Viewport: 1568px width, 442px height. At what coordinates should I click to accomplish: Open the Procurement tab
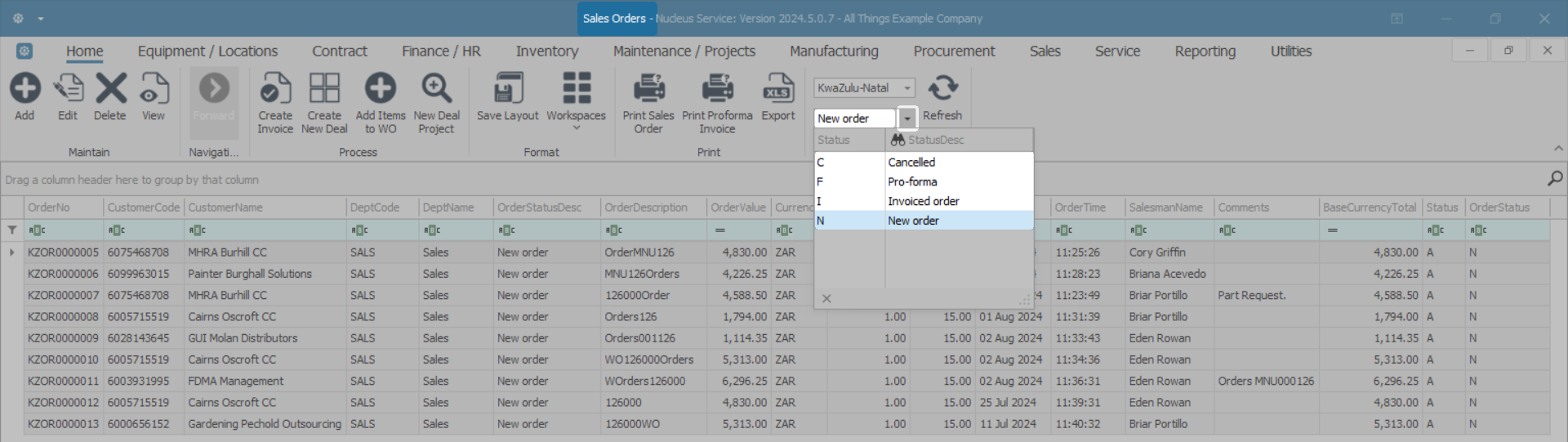pyautogui.click(x=954, y=51)
